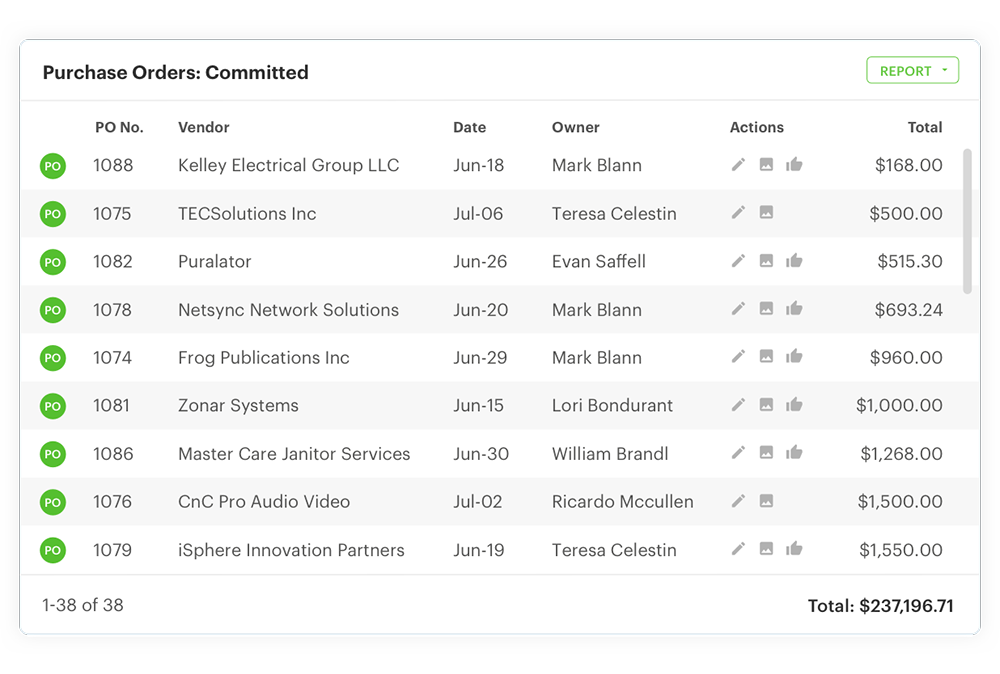
Task: Click PO number 1079
Action: (113, 549)
